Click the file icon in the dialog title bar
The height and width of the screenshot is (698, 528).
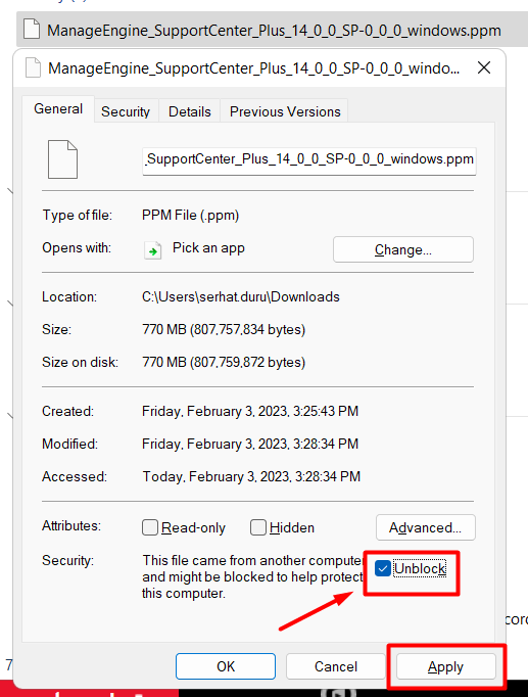click(x=33, y=68)
